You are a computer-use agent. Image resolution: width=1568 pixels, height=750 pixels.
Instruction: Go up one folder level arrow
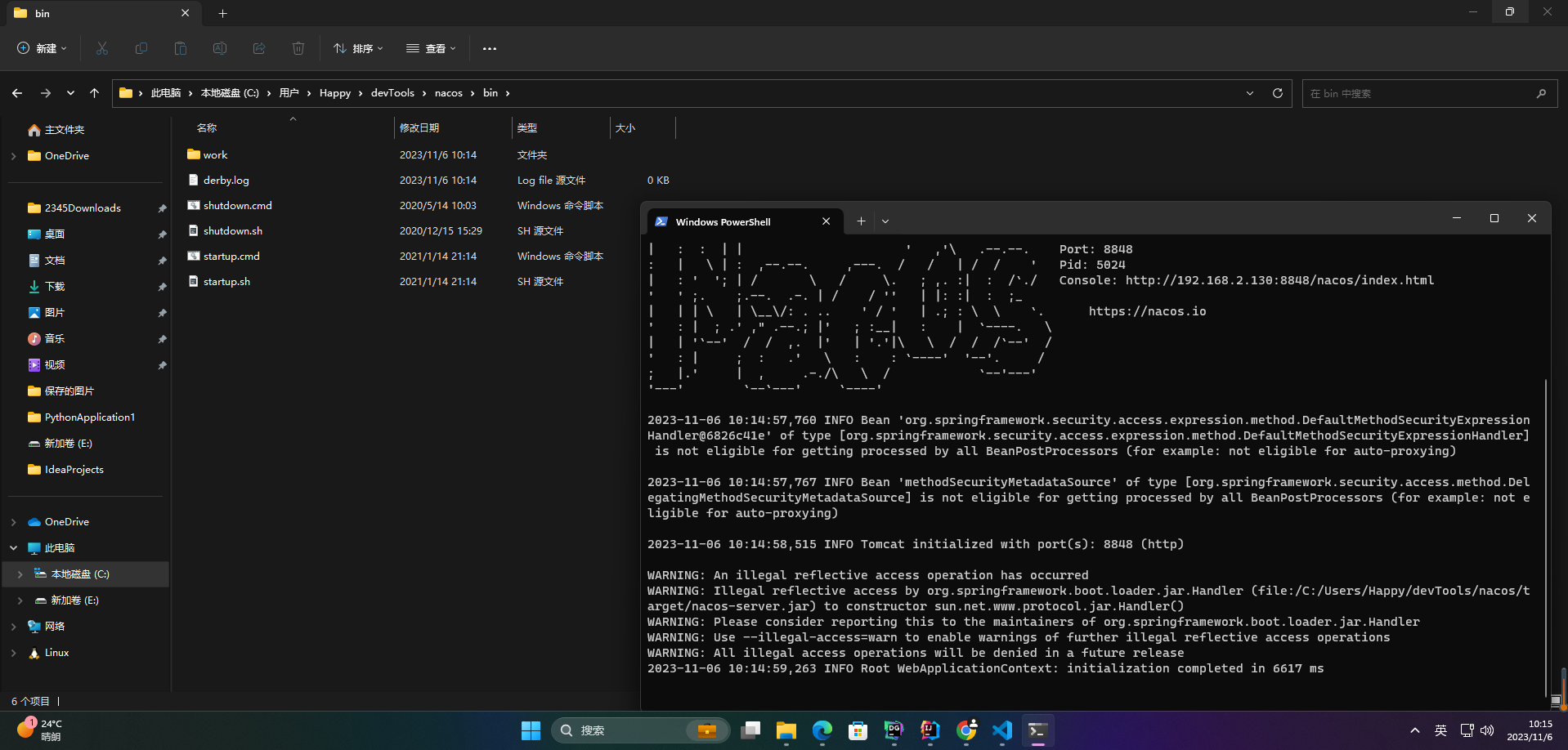95,93
